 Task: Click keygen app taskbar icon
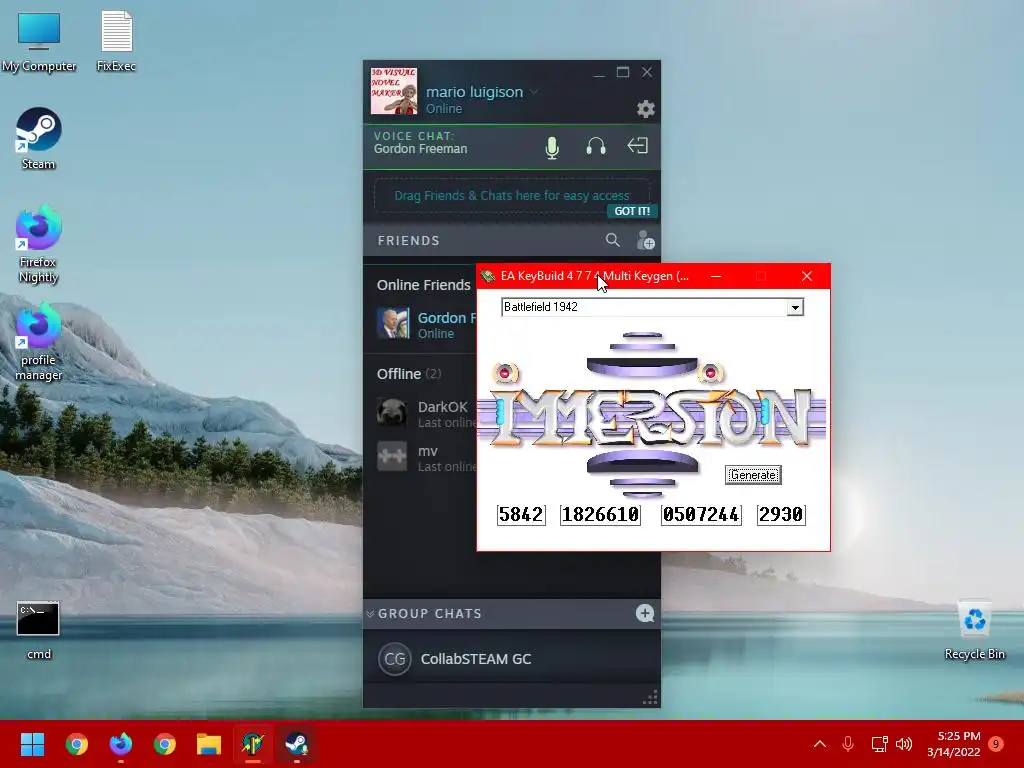[253, 744]
